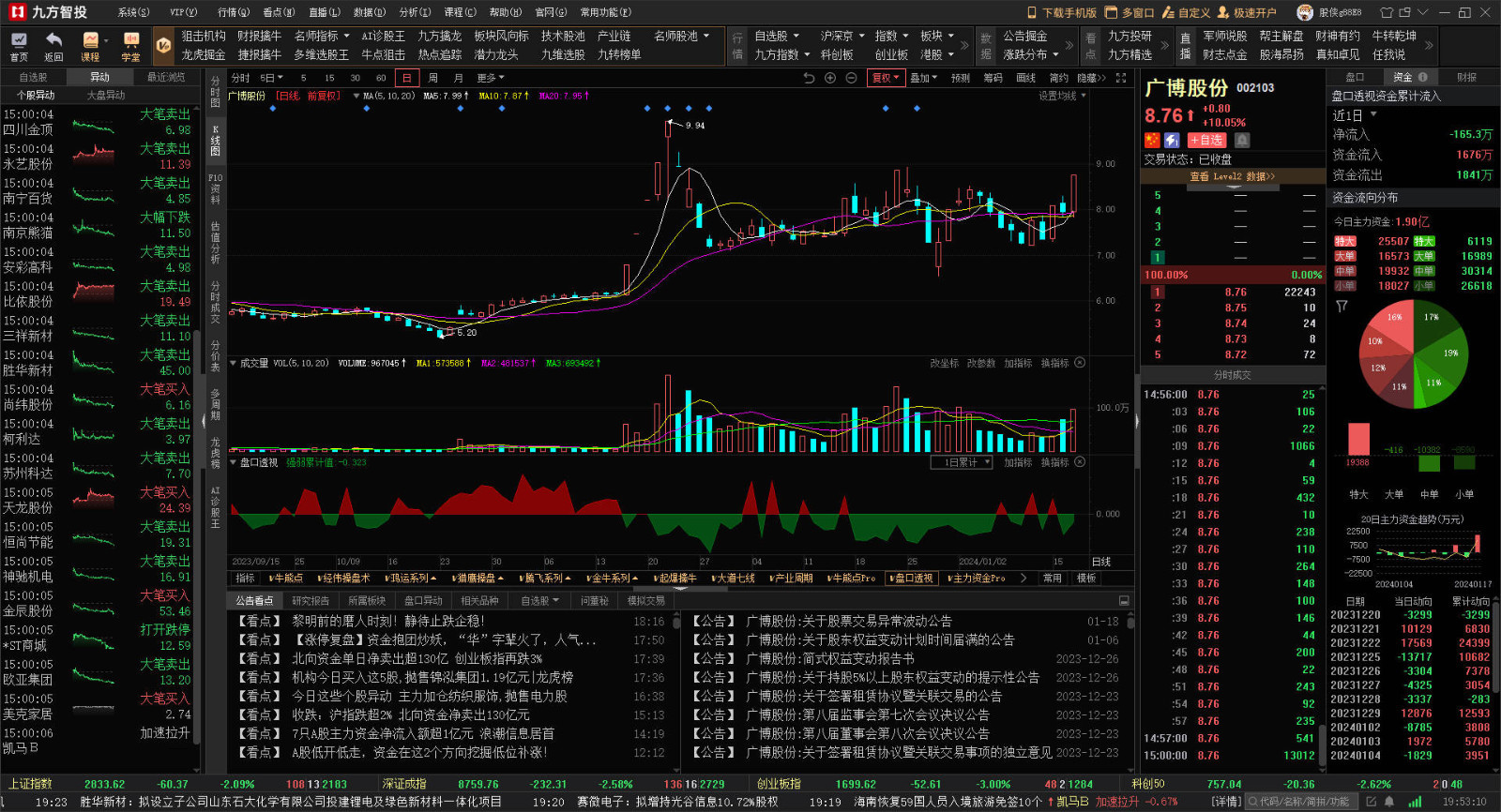Click the alert bell icon beside 自选
This screenshot has width=1501, height=812.
click(1242, 140)
